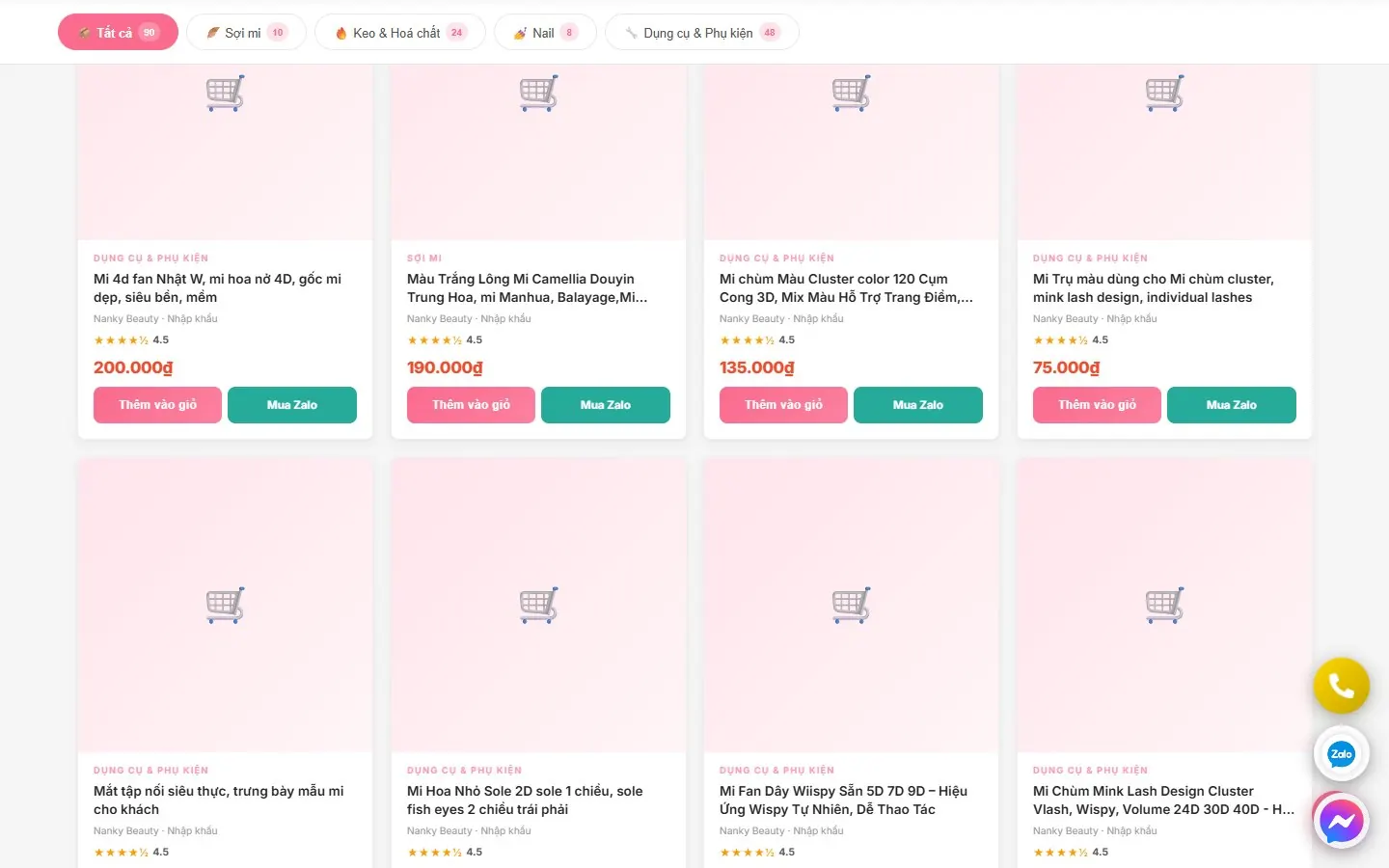Click the 75.000₫ price
The width and height of the screenshot is (1389, 868).
point(1066,367)
